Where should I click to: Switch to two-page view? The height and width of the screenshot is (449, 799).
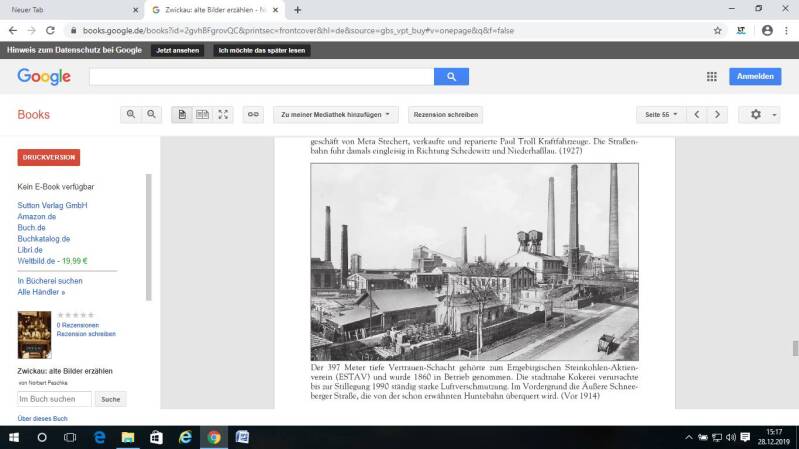pos(203,115)
